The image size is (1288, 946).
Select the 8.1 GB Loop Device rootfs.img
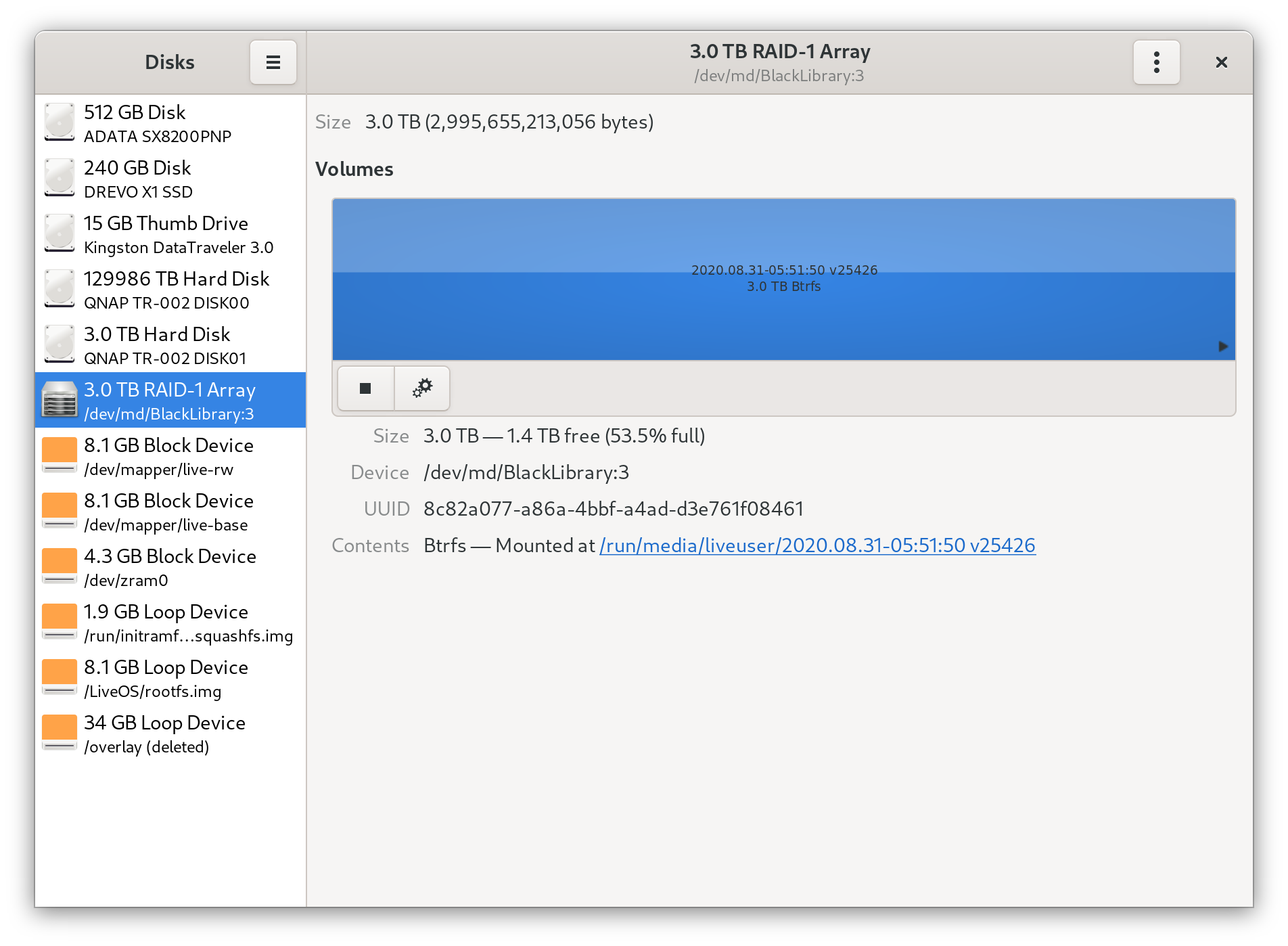pyautogui.click(x=170, y=677)
